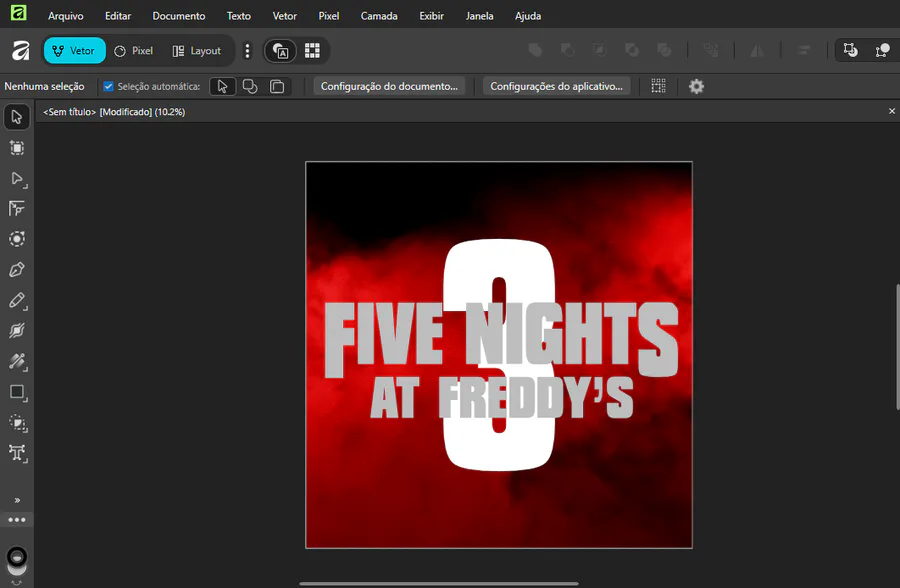Click Configurações do aplicativo button
Viewport: 900px width, 588px height.
(x=556, y=87)
